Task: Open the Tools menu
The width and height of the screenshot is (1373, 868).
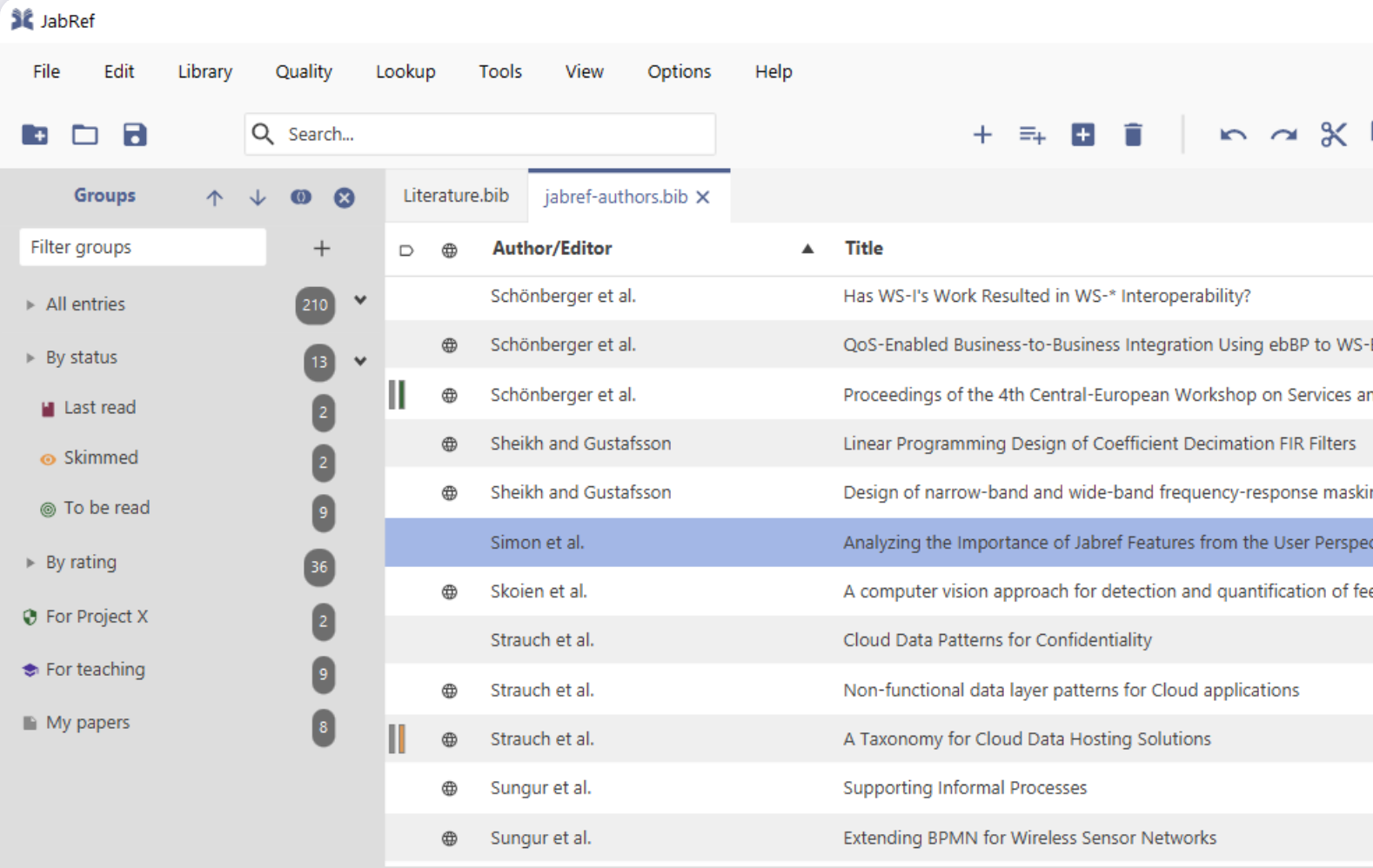Action: [500, 71]
